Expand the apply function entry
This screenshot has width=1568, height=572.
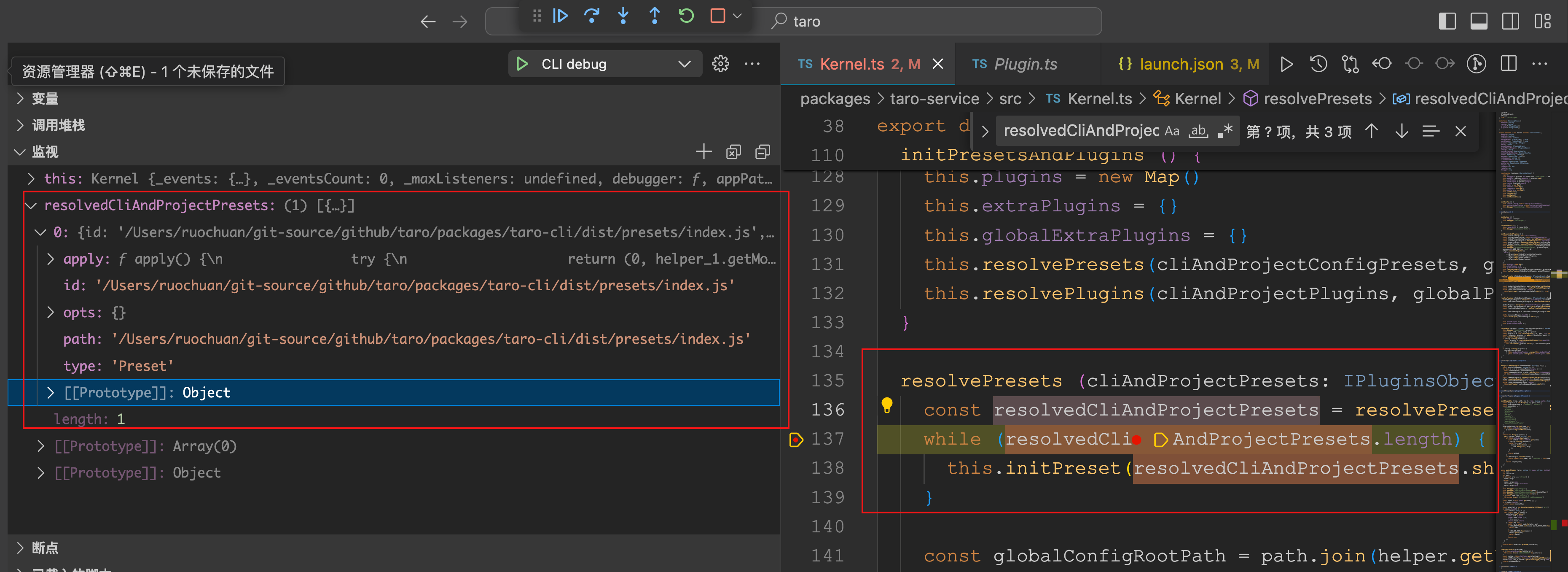point(51,259)
